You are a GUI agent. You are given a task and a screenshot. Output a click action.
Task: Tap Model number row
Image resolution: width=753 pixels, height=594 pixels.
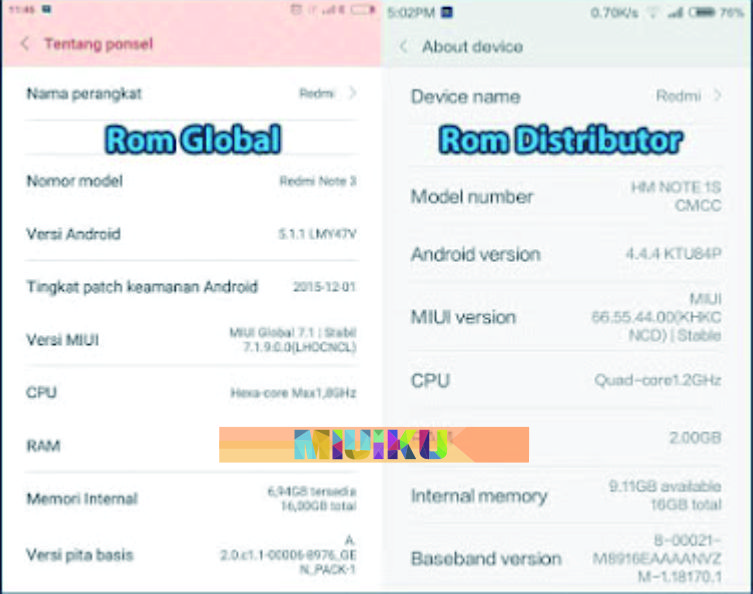pos(566,196)
